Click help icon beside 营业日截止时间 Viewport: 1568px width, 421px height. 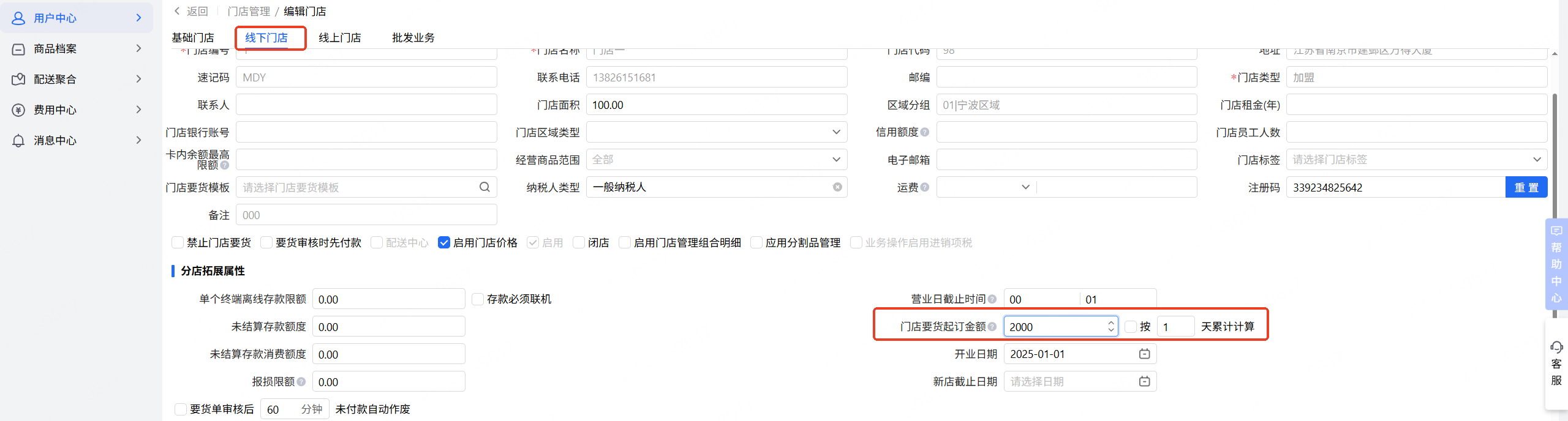tap(992, 299)
